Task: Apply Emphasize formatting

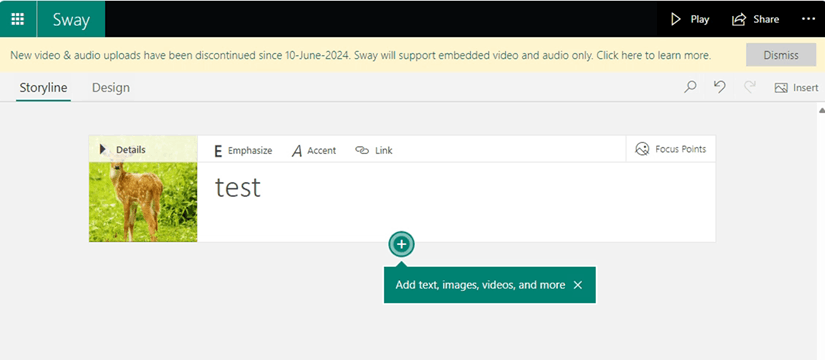Action: (x=243, y=151)
